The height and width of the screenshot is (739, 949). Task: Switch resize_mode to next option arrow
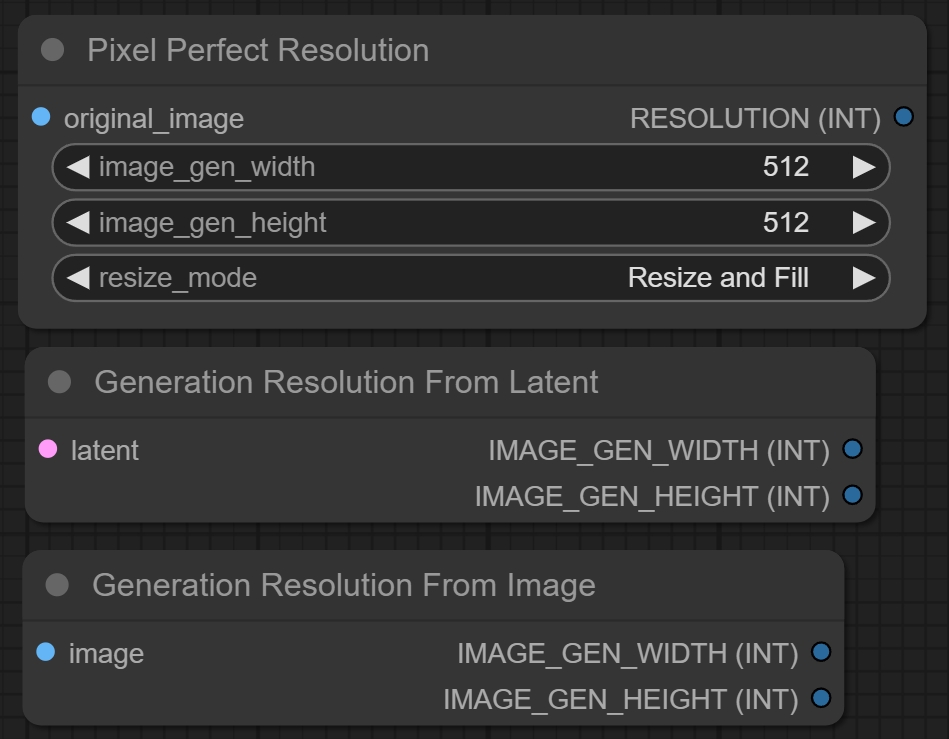pyautogui.click(x=864, y=278)
